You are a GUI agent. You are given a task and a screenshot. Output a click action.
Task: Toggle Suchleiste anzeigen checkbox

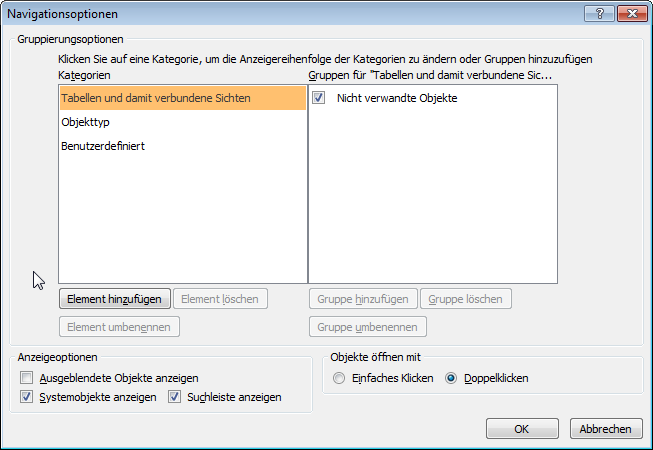(174, 397)
